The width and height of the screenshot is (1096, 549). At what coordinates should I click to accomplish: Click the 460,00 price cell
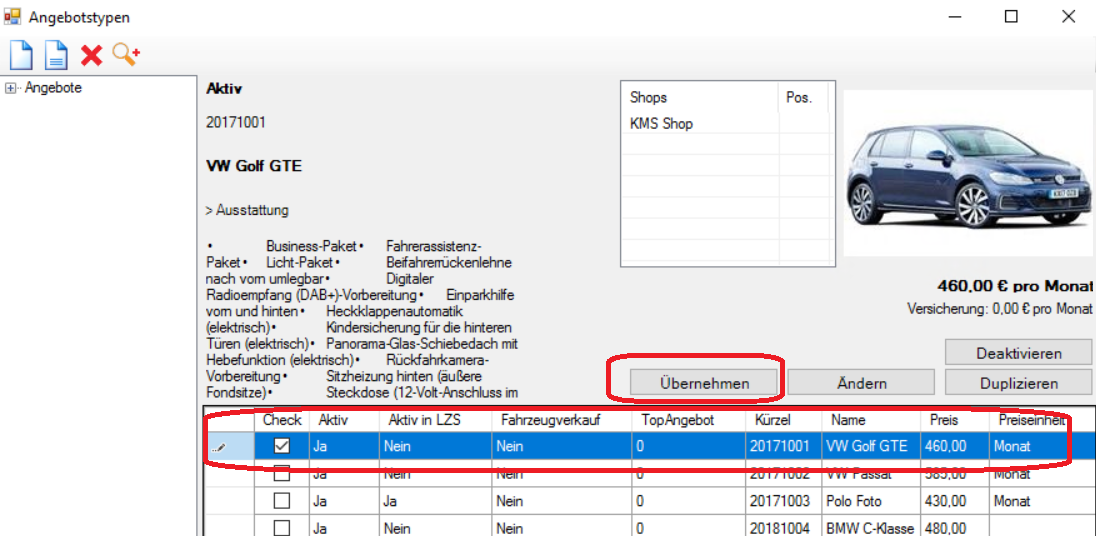click(955, 445)
